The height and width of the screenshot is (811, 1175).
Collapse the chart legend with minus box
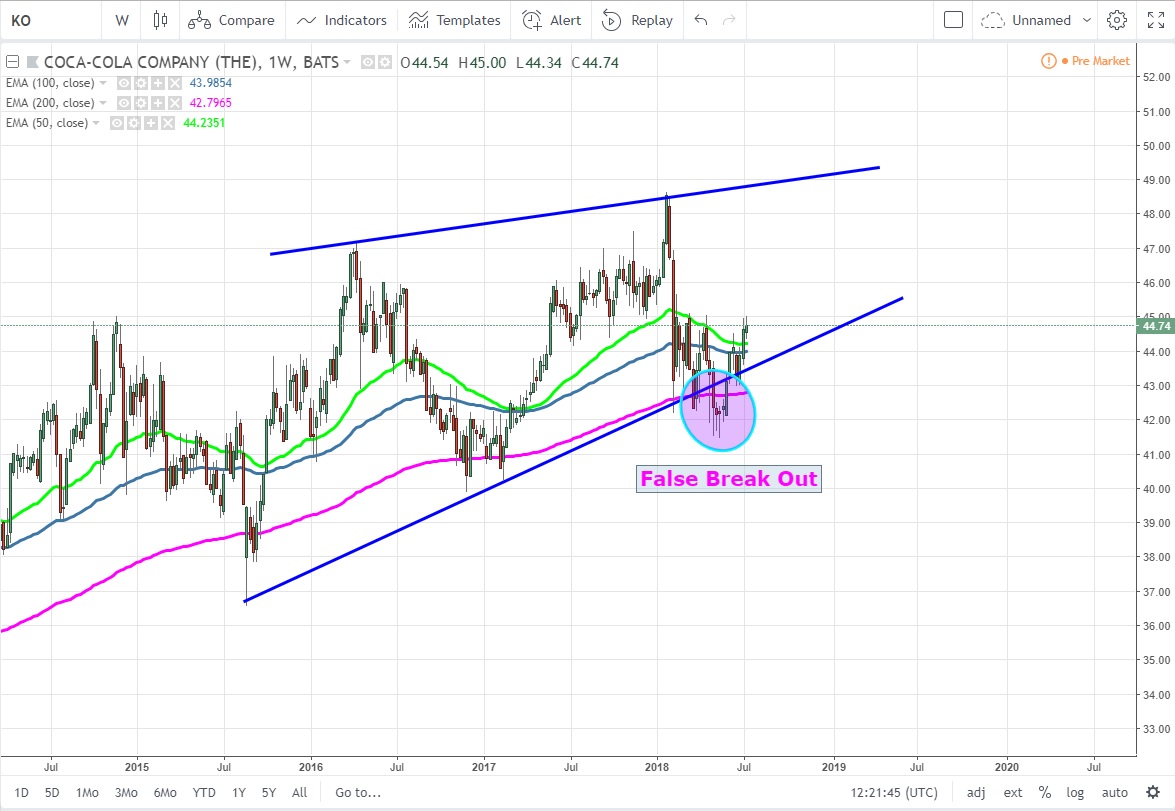click(12, 62)
